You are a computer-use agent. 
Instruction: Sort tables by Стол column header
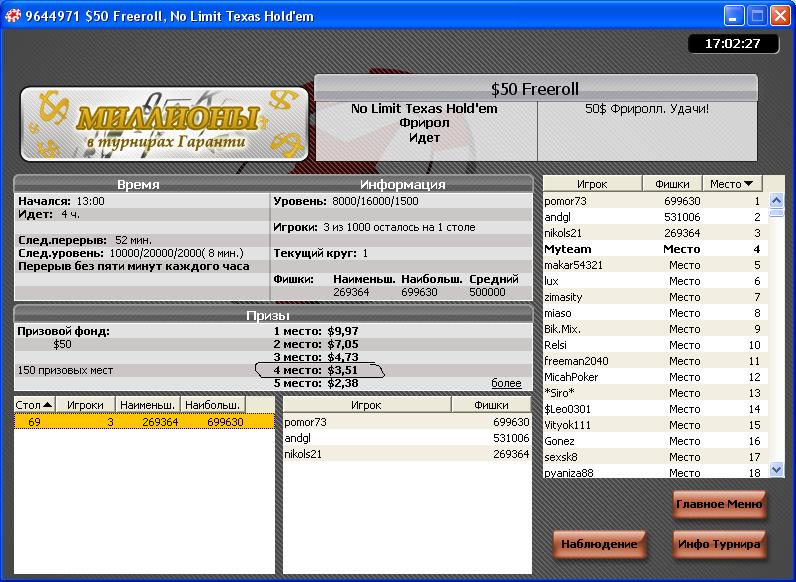click(34, 405)
